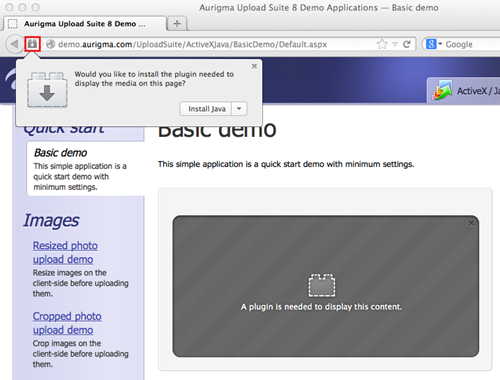
Task: Click the ActiveX / Java tab icon
Action: [x=442, y=90]
